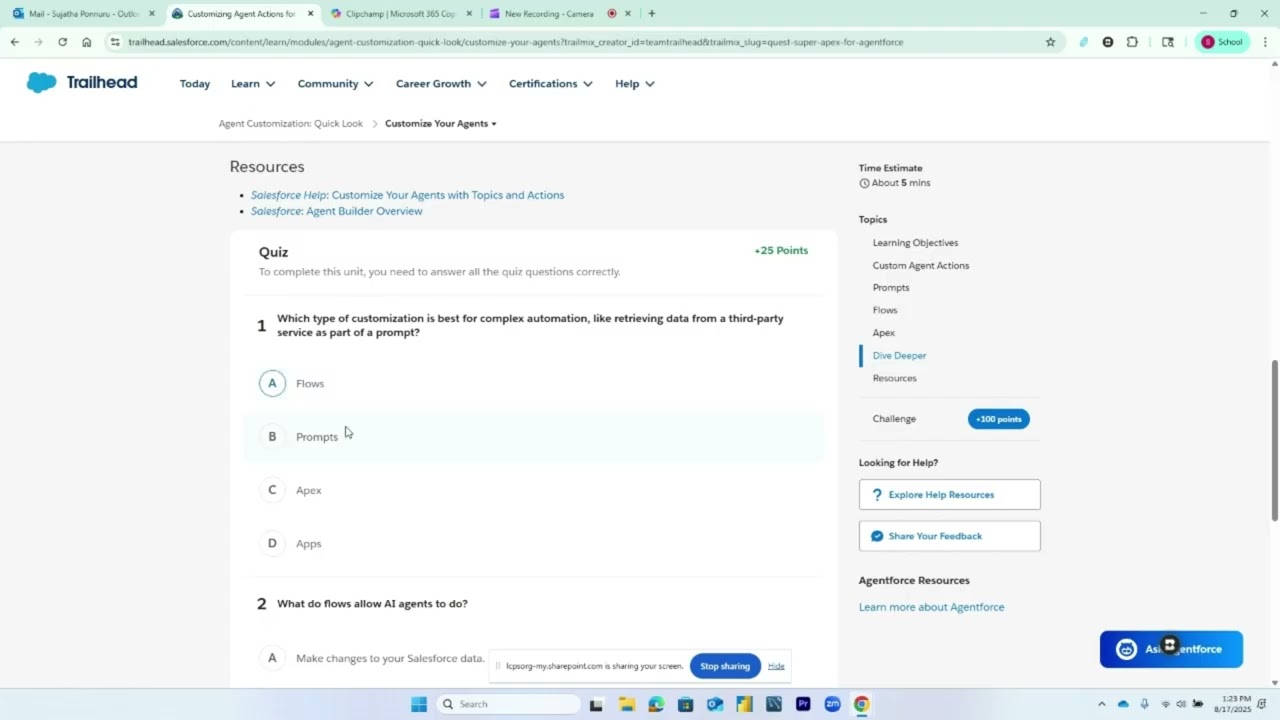Open Customize Your Agents breadcrumb dropdown
Screen dimensions: 1280x720
441,124
